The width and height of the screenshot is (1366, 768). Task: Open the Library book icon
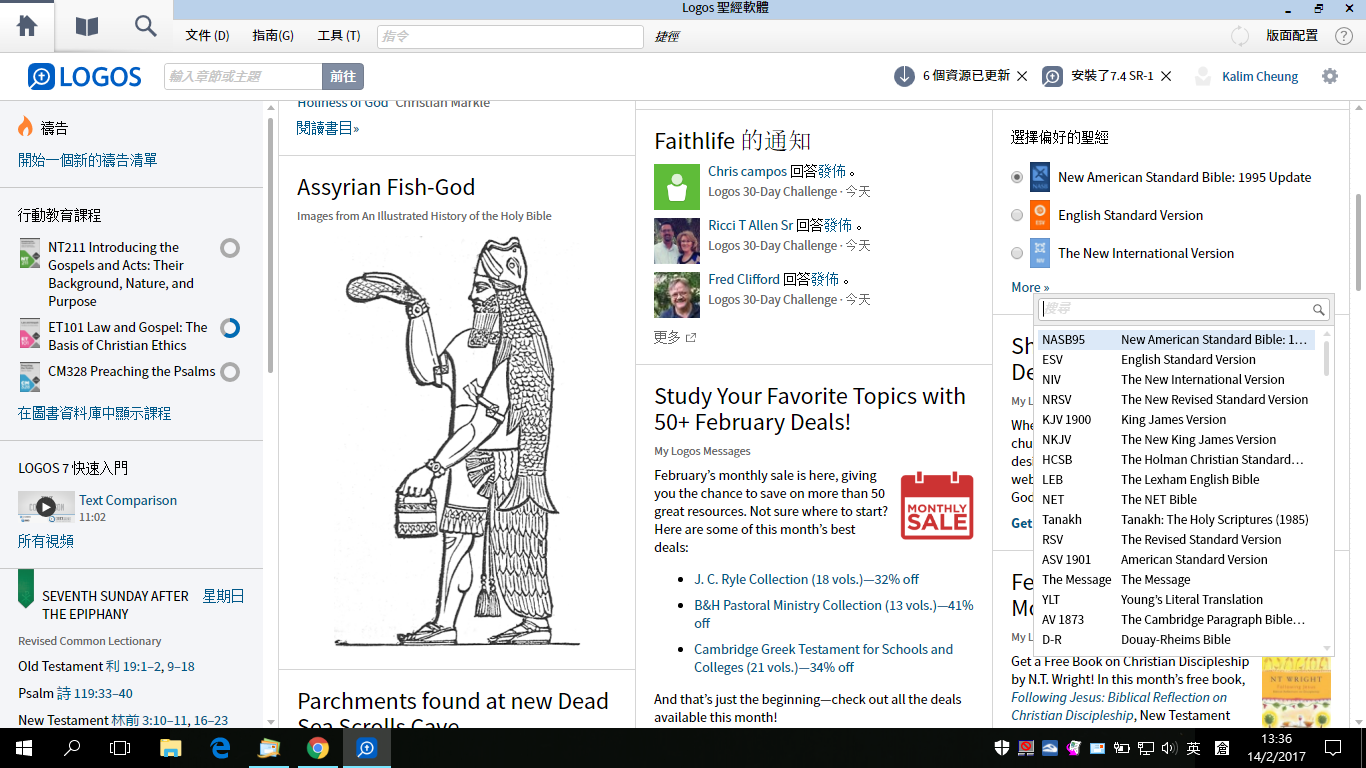click(x=87, y=26)
